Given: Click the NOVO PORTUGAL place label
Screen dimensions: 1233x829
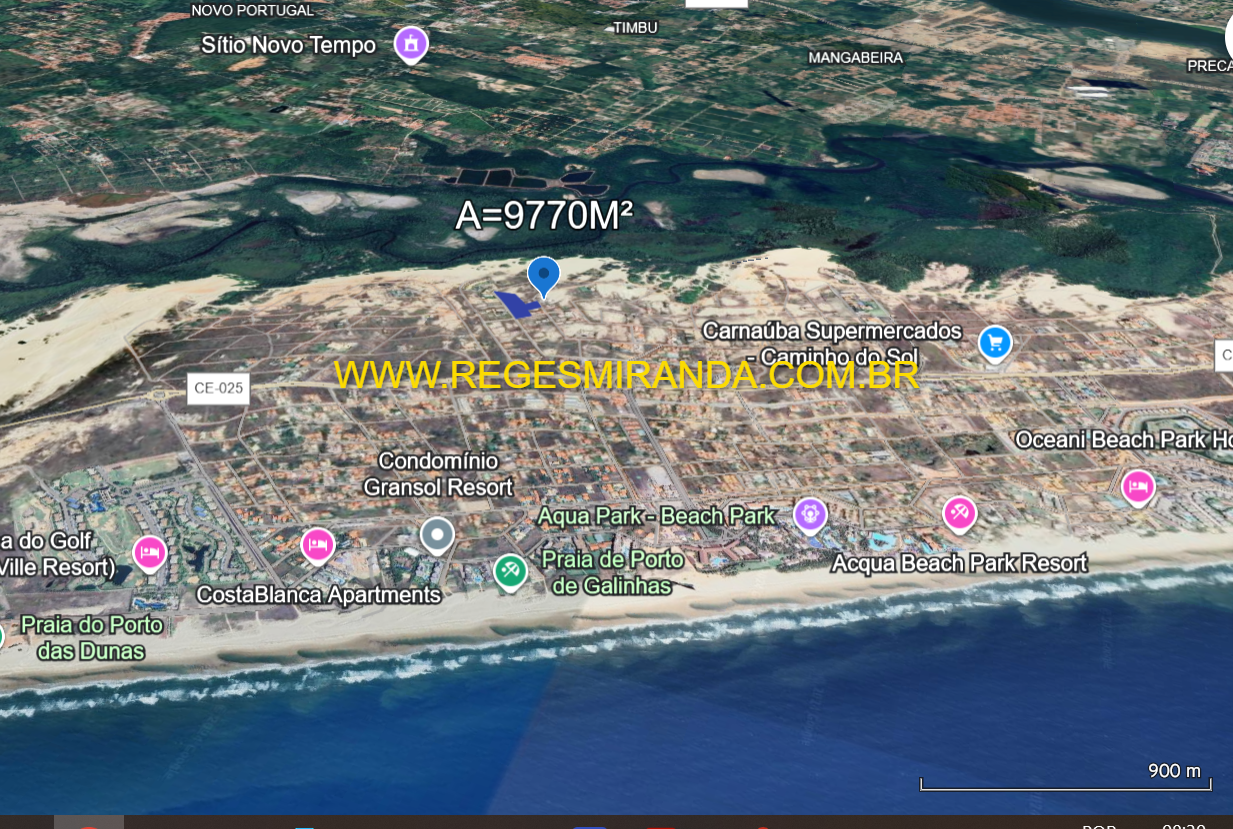Looking at the screenshot, I should coord(252,10).
